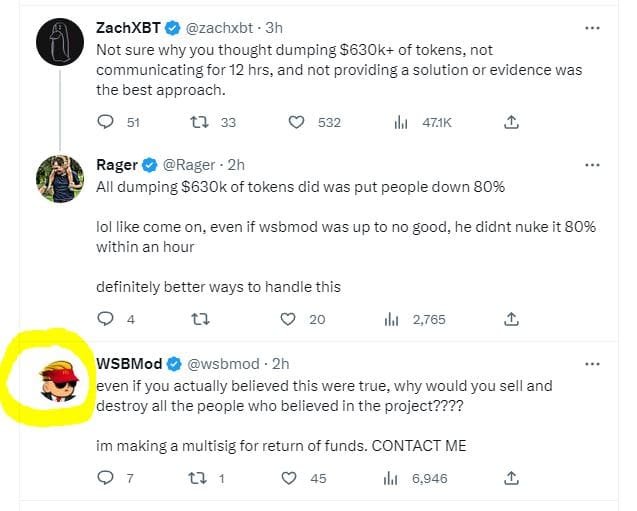This screenshot has width=637, height=511.
Task: Open ZachXBT's profile via display name
Action: point(129,28)
